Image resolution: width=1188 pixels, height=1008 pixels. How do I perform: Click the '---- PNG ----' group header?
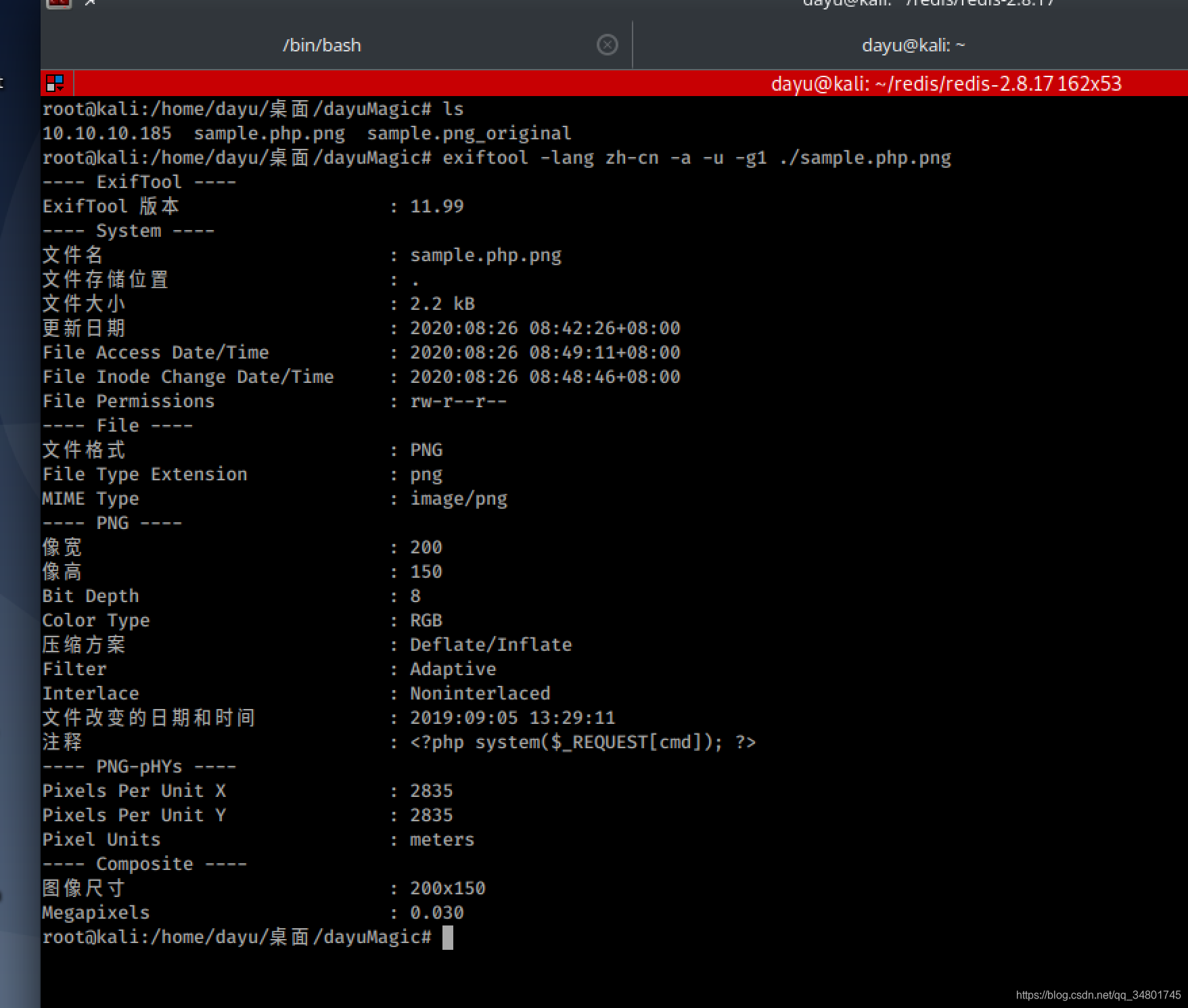(112, 523)
